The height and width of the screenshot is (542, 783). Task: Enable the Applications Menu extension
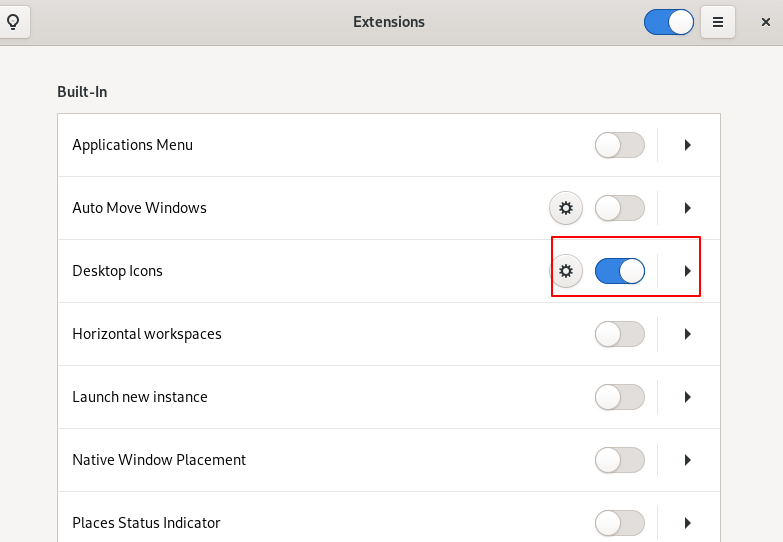(620, 145)
